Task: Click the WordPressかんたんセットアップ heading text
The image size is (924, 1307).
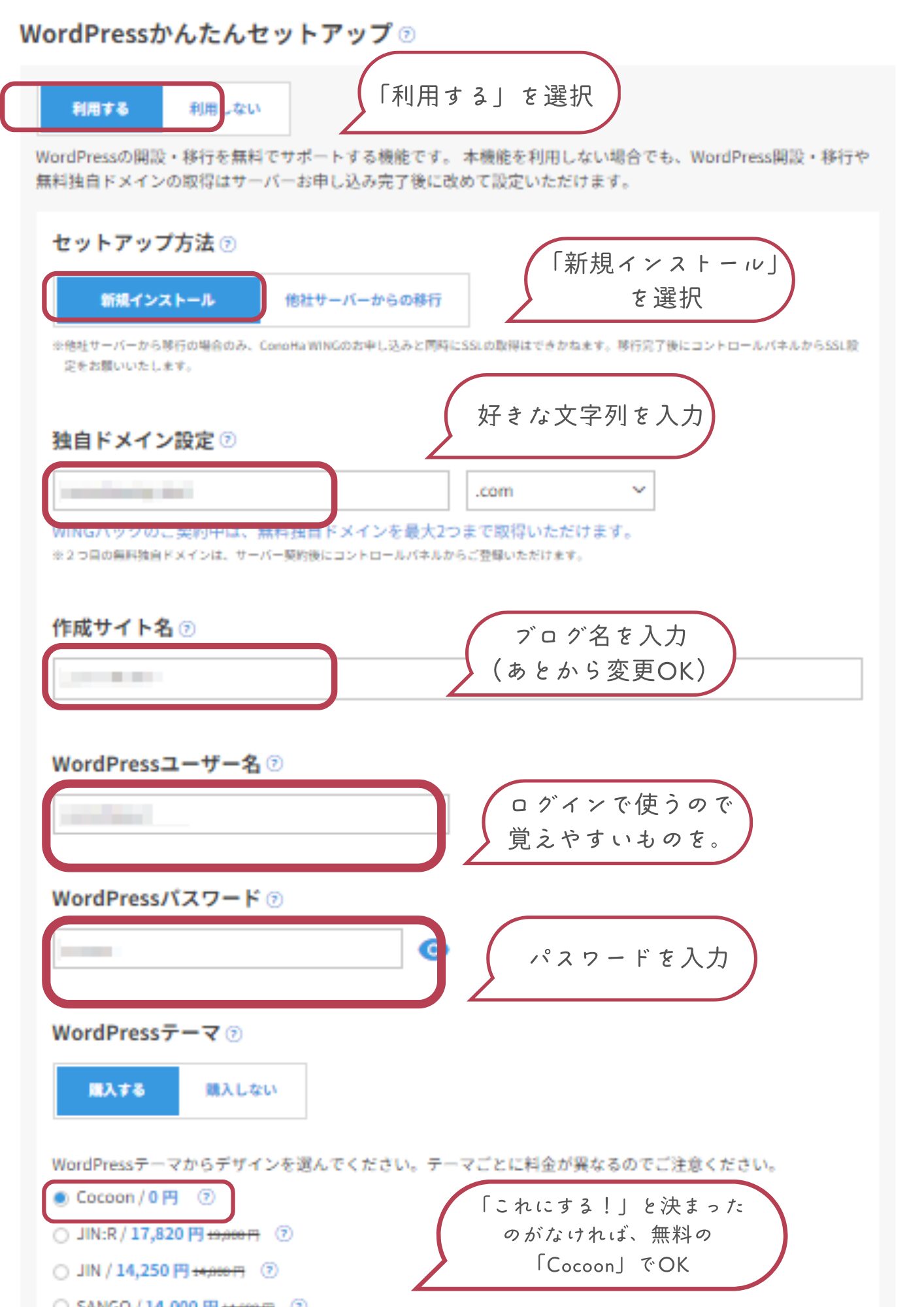Action: click(206, 33)
